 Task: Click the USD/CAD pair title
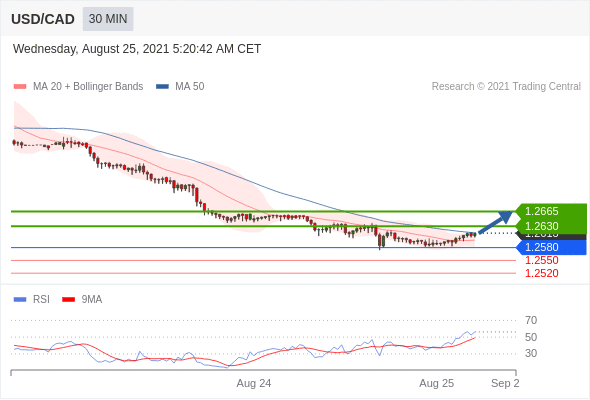pyautogui.click(x=43, y=19)
